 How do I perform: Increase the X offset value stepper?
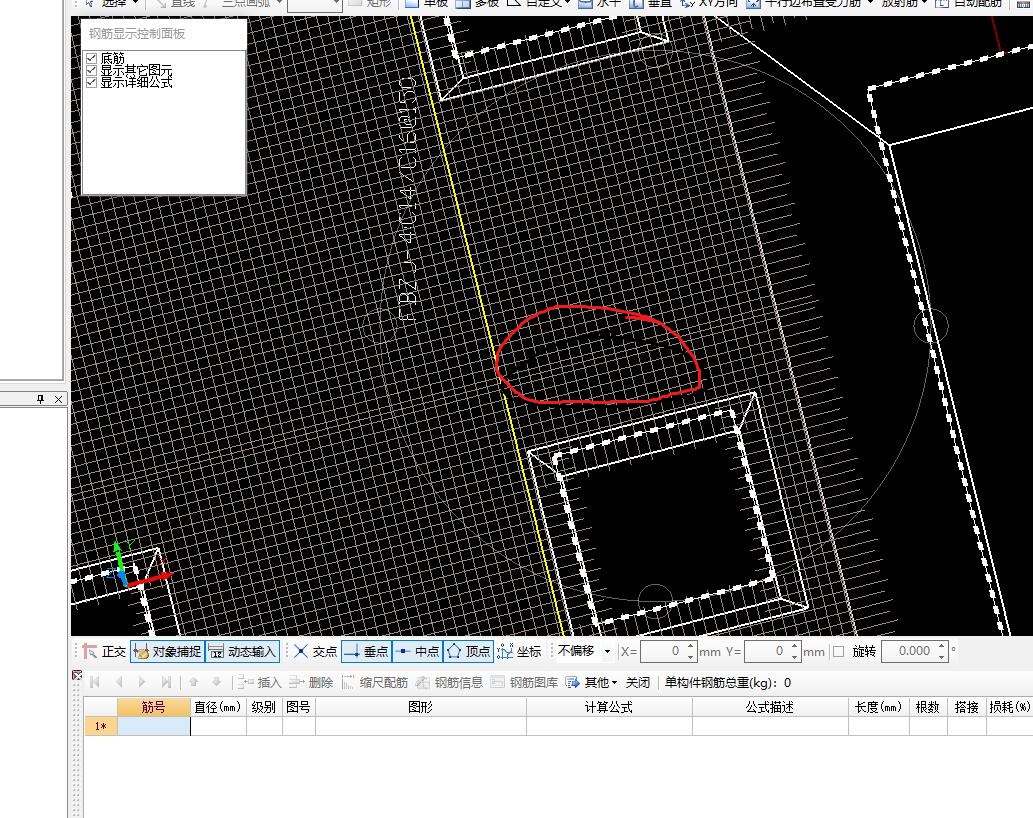coord(690,647)
